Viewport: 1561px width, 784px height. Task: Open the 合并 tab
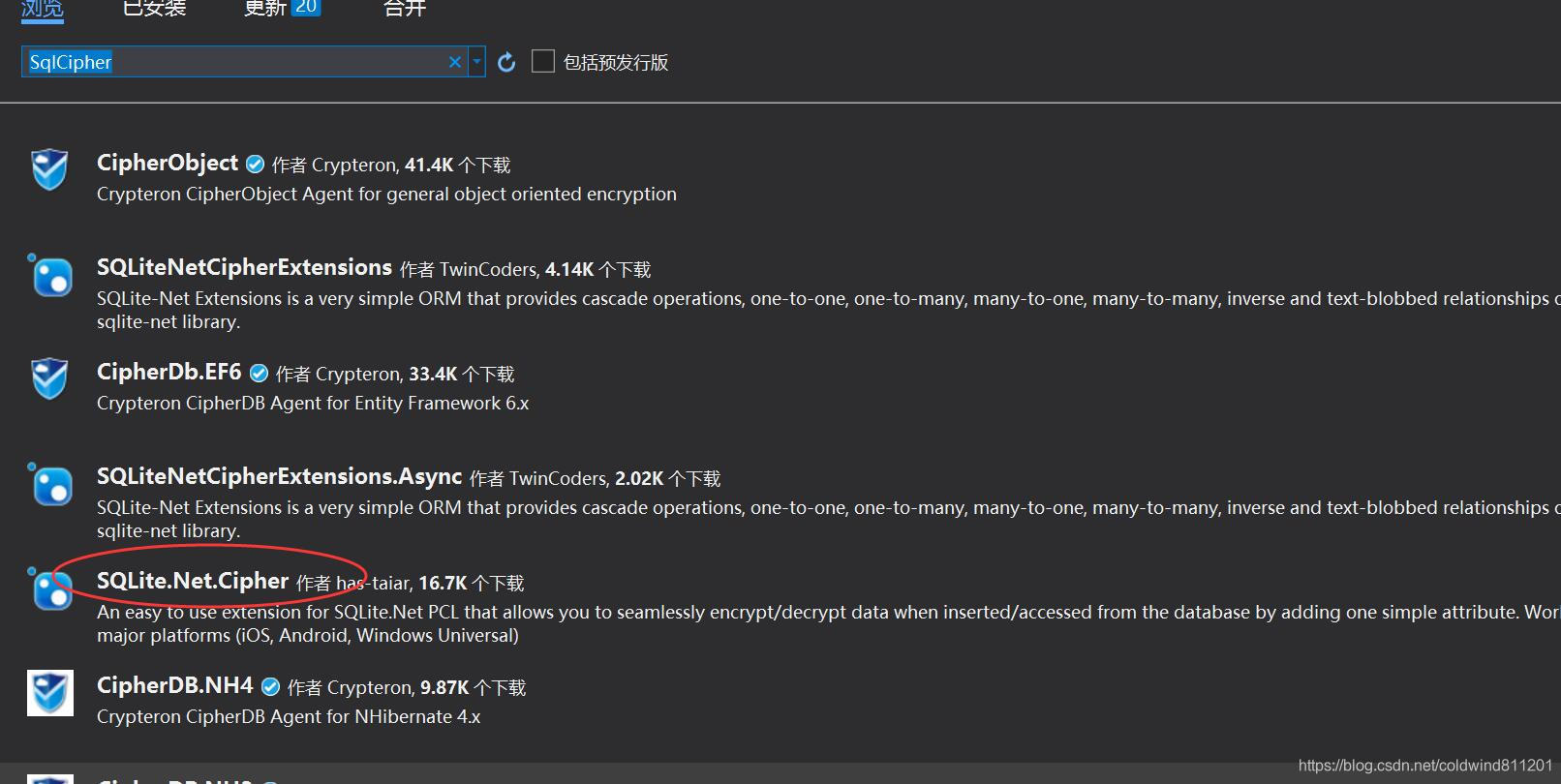(405, 8)
